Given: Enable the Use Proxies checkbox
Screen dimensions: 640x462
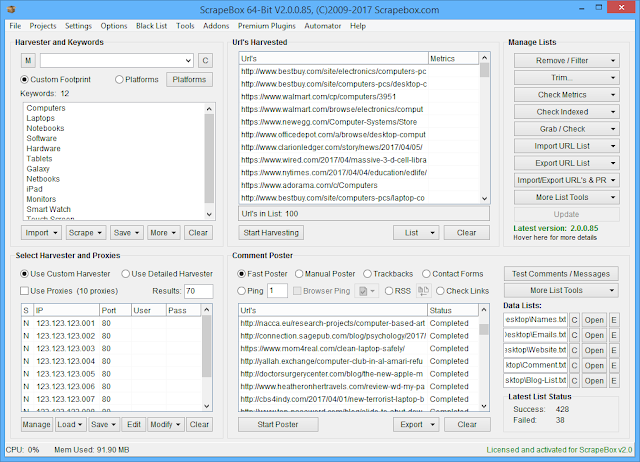Looking at the screenshot, I should coord(24,291).
